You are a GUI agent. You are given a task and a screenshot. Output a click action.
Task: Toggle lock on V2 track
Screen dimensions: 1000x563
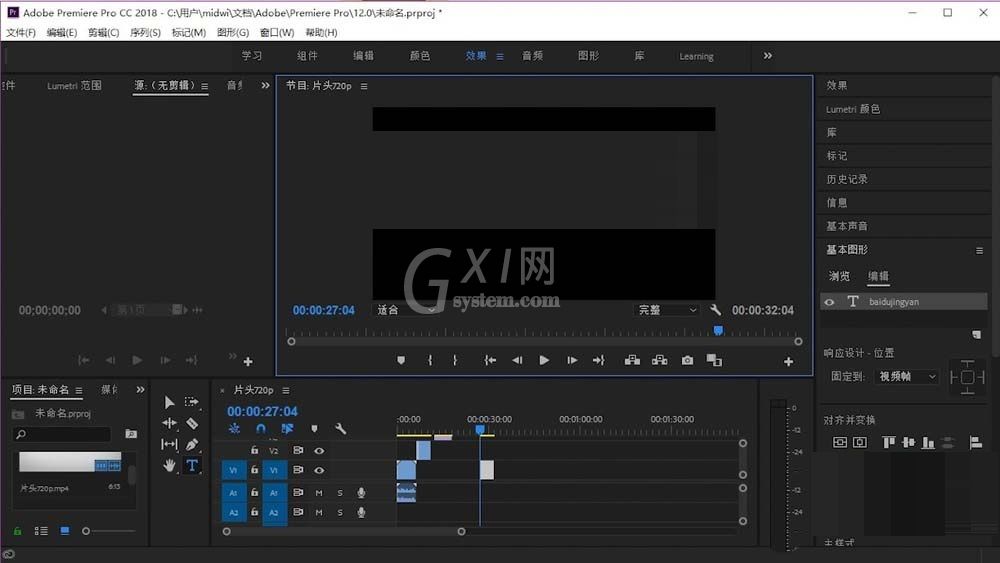pos(254,450)
